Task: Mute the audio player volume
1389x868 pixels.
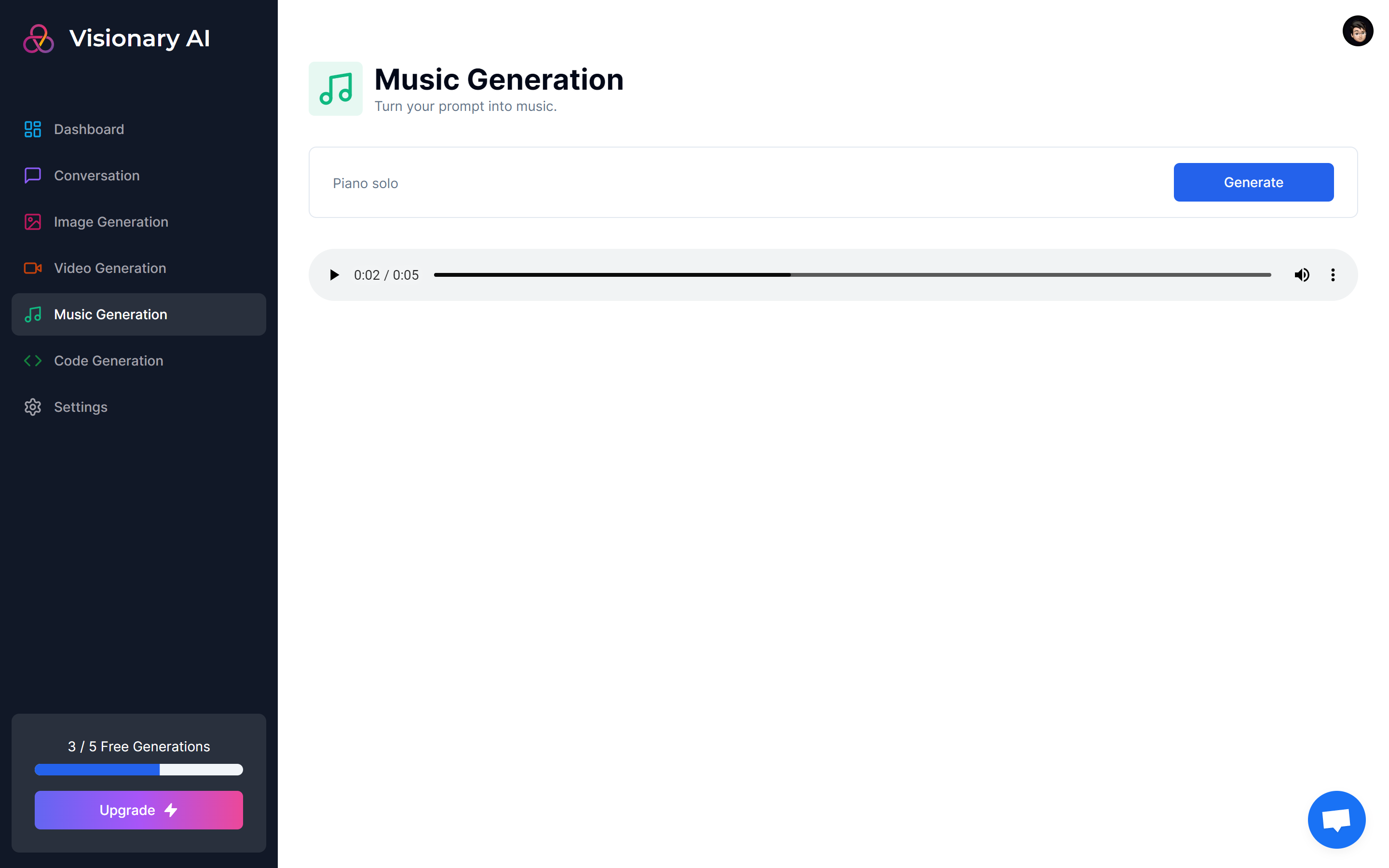Action: pyautogui.click(x=1302, y=275)
